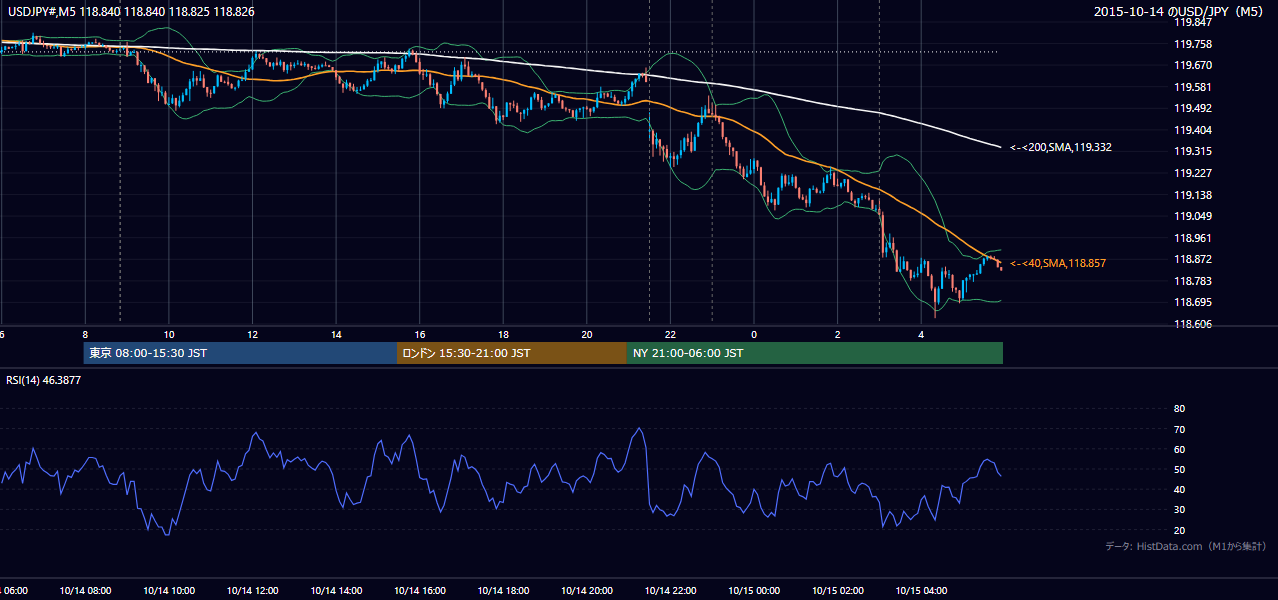Image resolution: width=1278 pixels, height=600 pixels.
Task: Click hour label 18 under the price chart
Action: (503, 335)
